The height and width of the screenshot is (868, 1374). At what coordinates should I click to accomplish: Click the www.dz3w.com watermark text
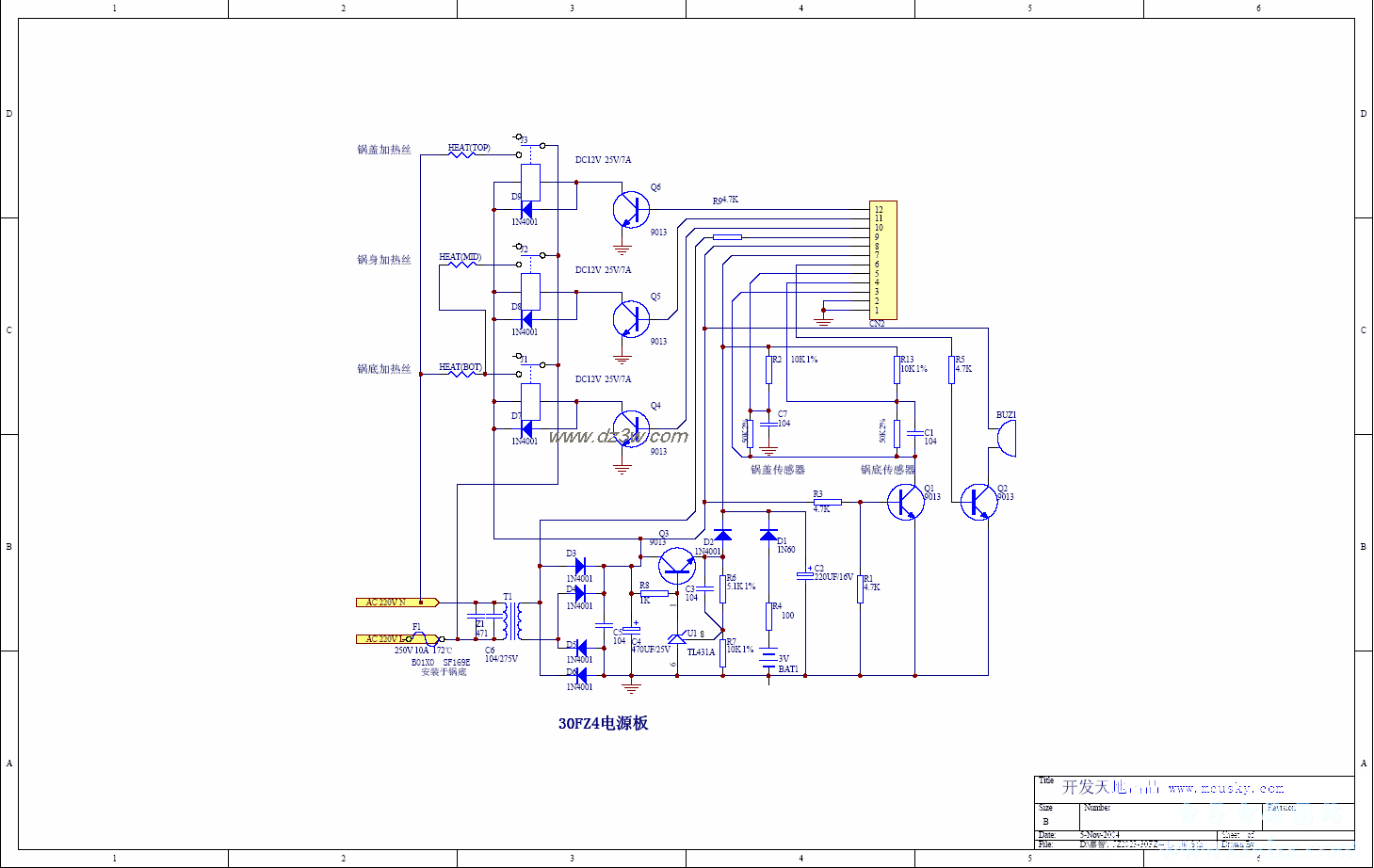[x=618, y=436]
